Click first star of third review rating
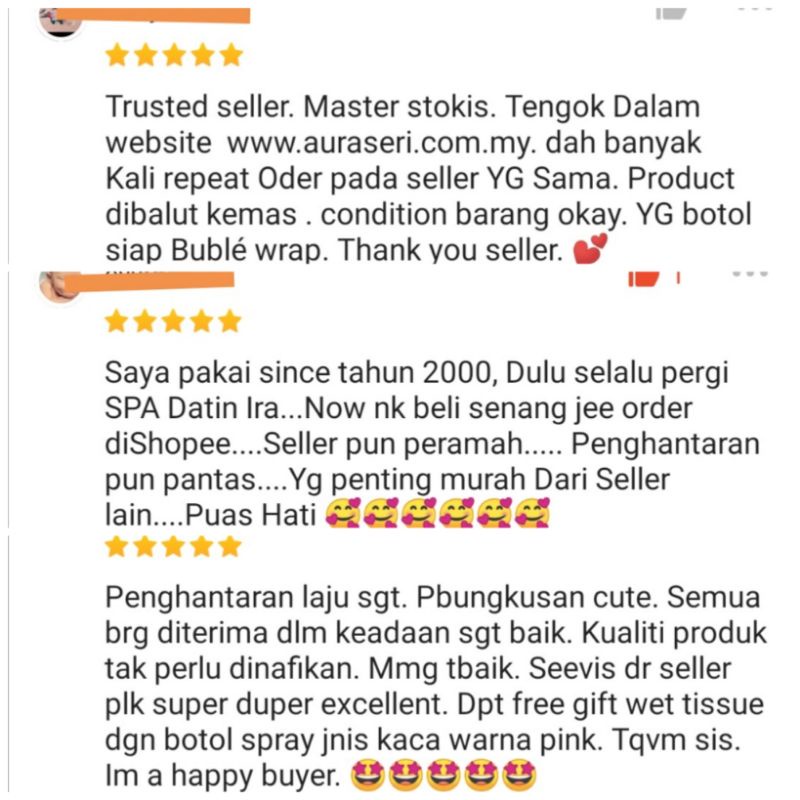Viewport: 800px width, 800px height. click(x=116, y=546)
